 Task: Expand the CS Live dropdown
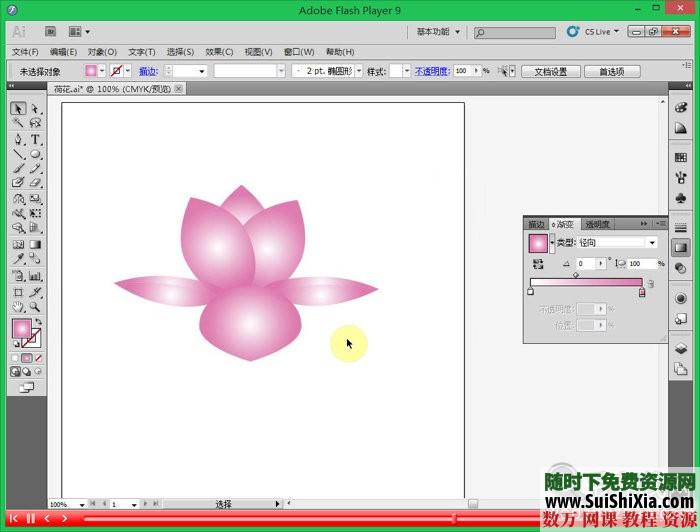click(617, 32)
